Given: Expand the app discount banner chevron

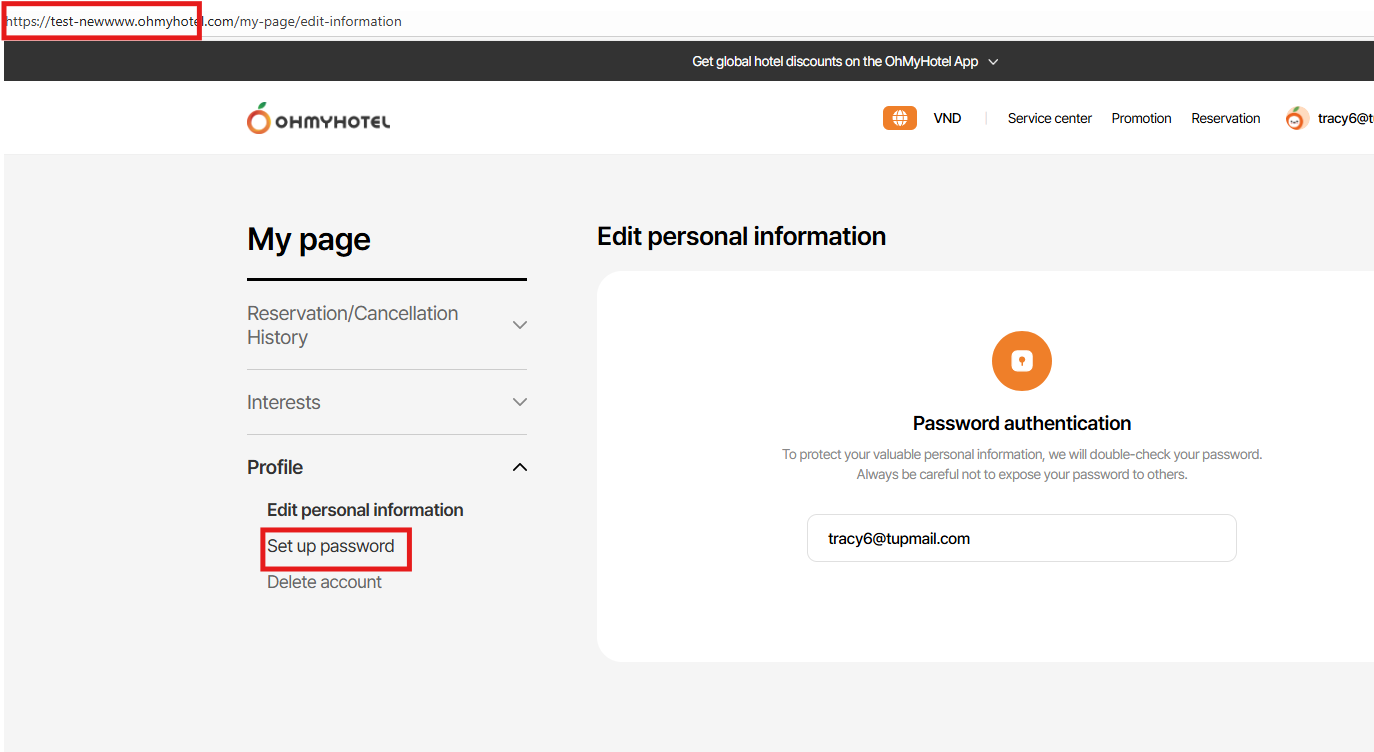Looking at the screenshot, I should click(x=993, y=62).
